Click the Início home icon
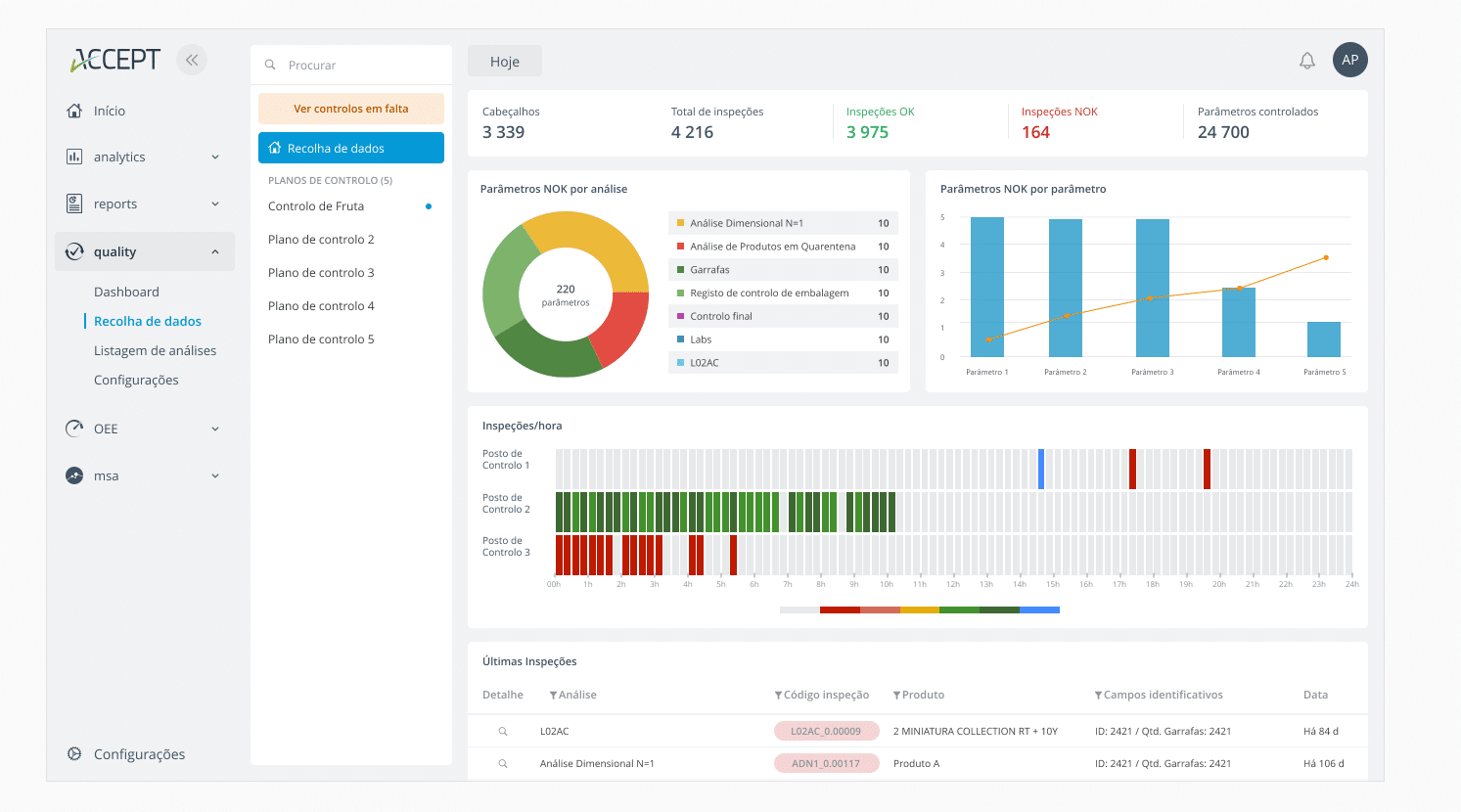Screen dimensions: 1461x812 click(x=74, y=111)
